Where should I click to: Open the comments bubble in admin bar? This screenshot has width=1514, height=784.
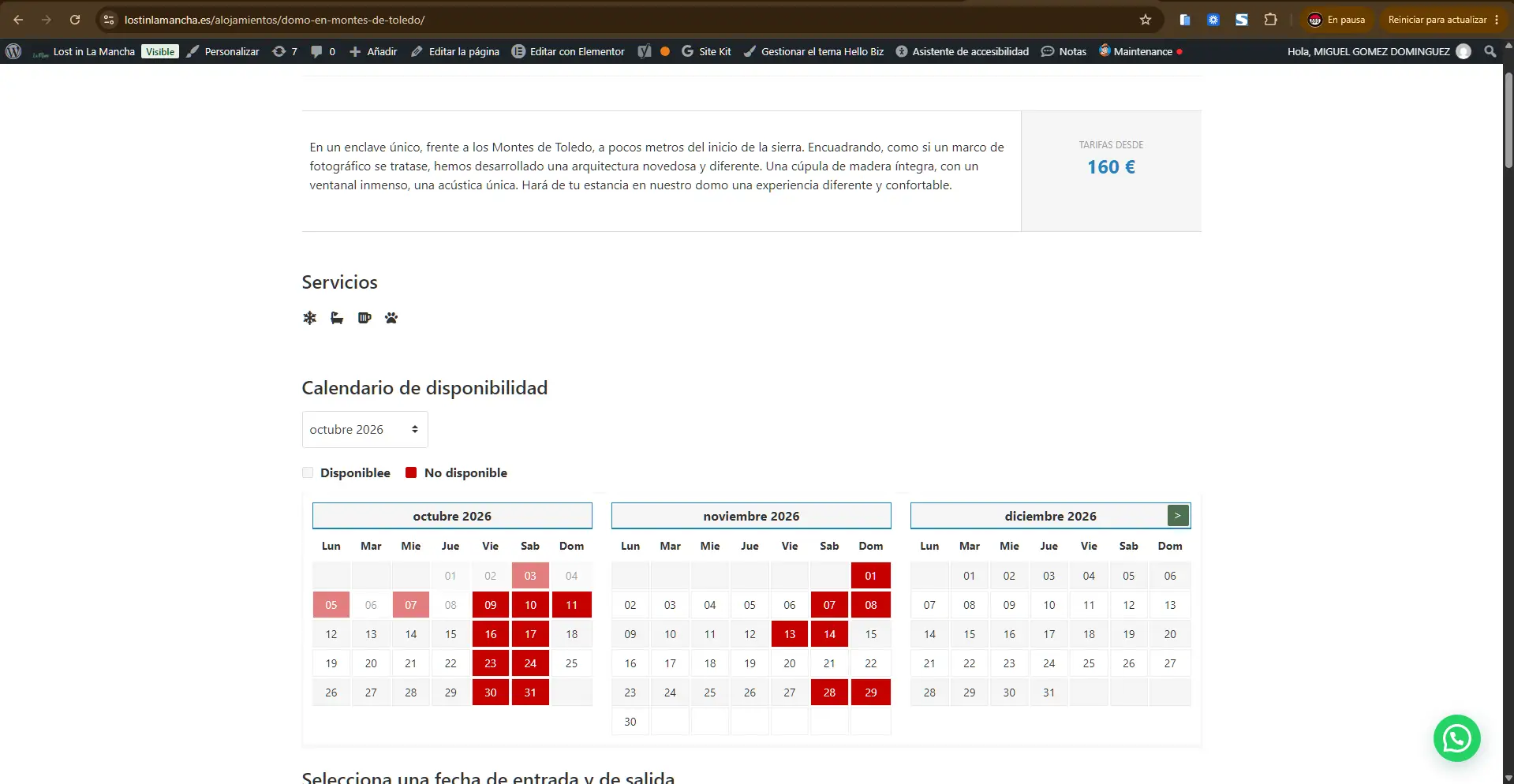click(323, 51)
